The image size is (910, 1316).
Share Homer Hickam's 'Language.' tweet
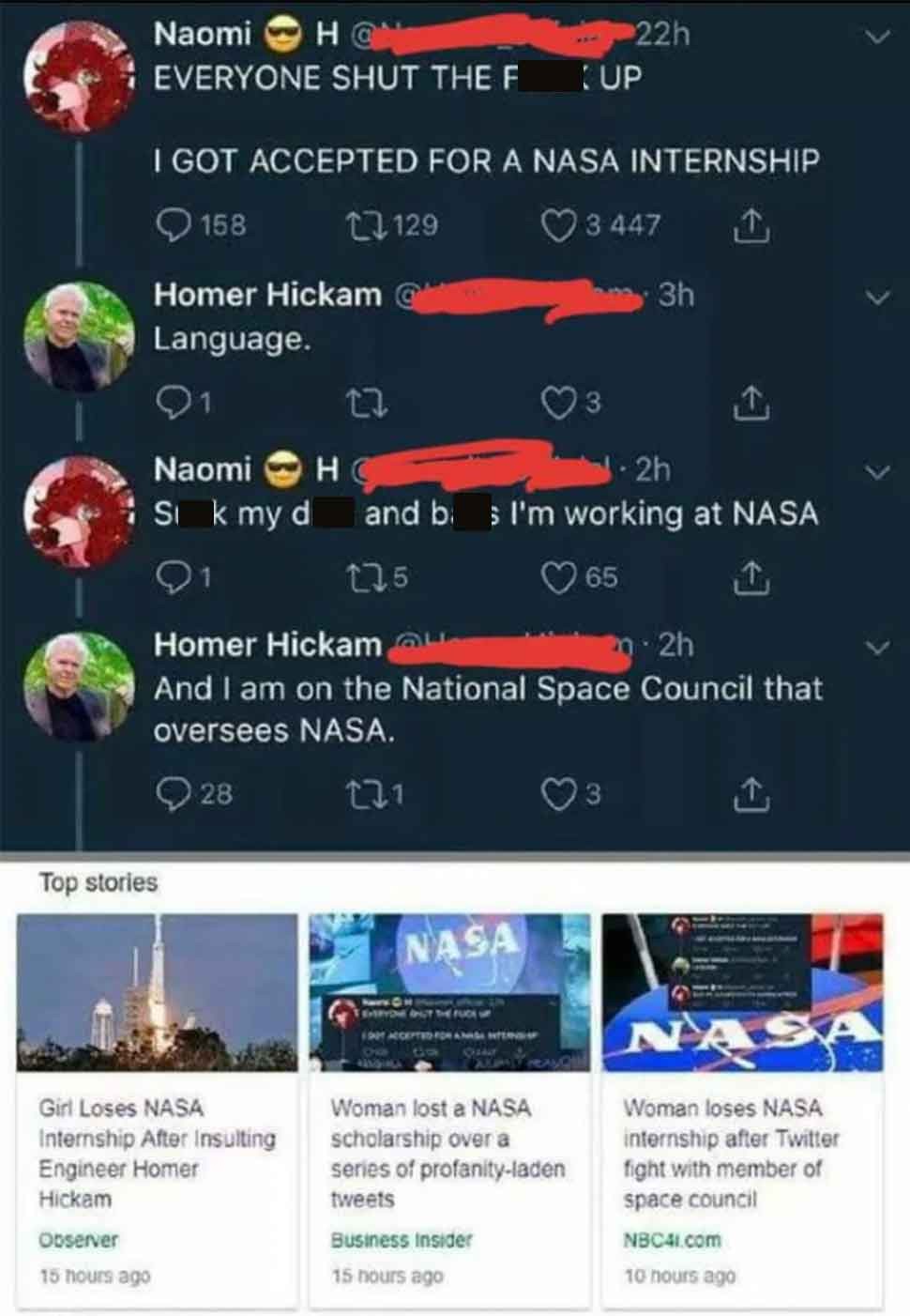[x=752, y=403]
